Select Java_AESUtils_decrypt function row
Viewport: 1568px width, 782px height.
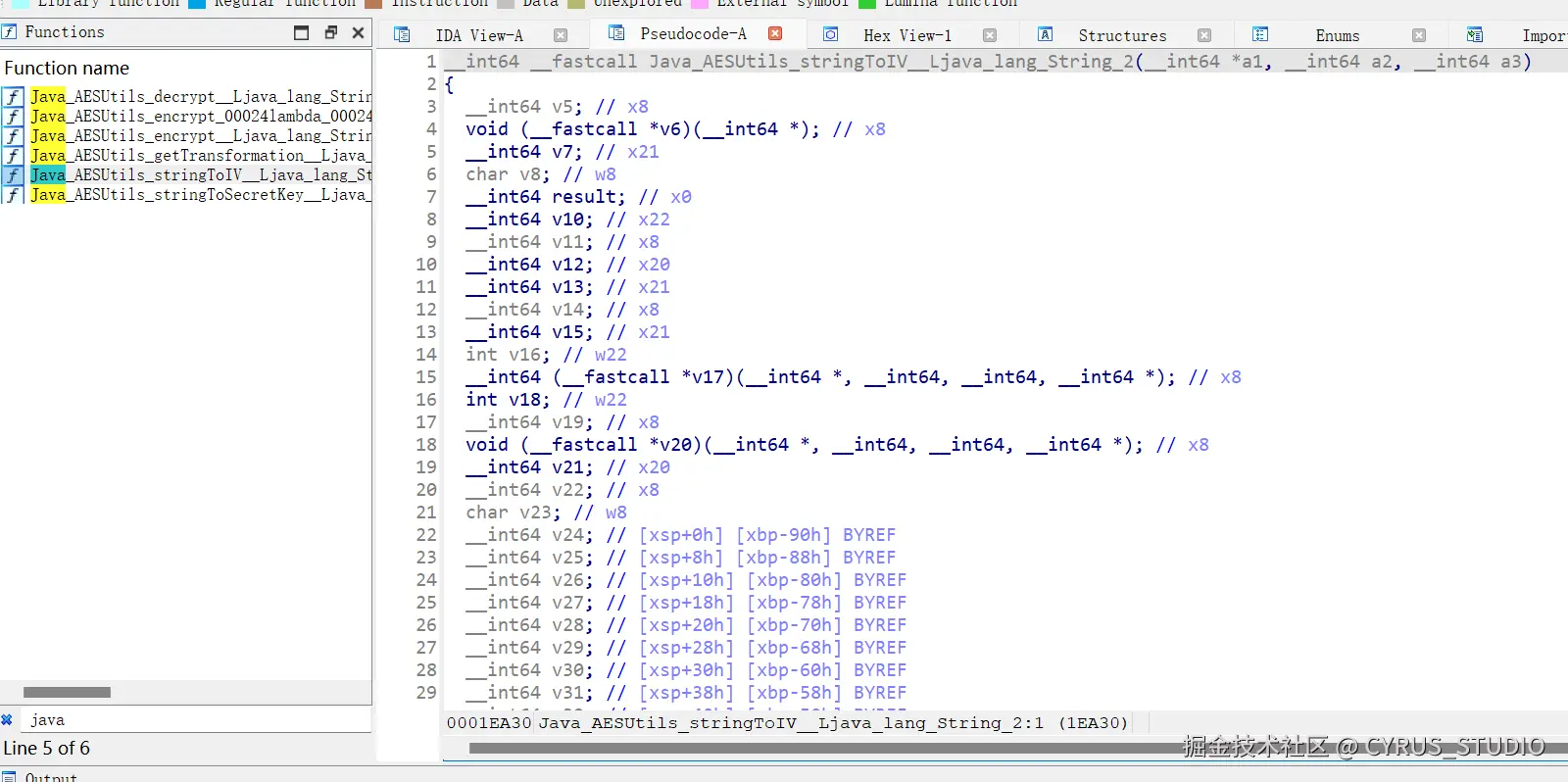pos(186,97)
